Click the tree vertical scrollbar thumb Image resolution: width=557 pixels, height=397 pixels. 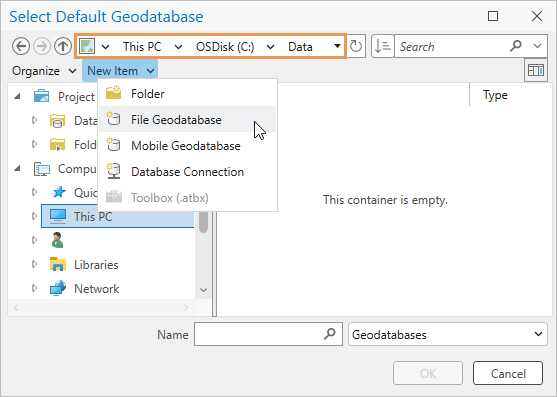(x=204, y=223)
